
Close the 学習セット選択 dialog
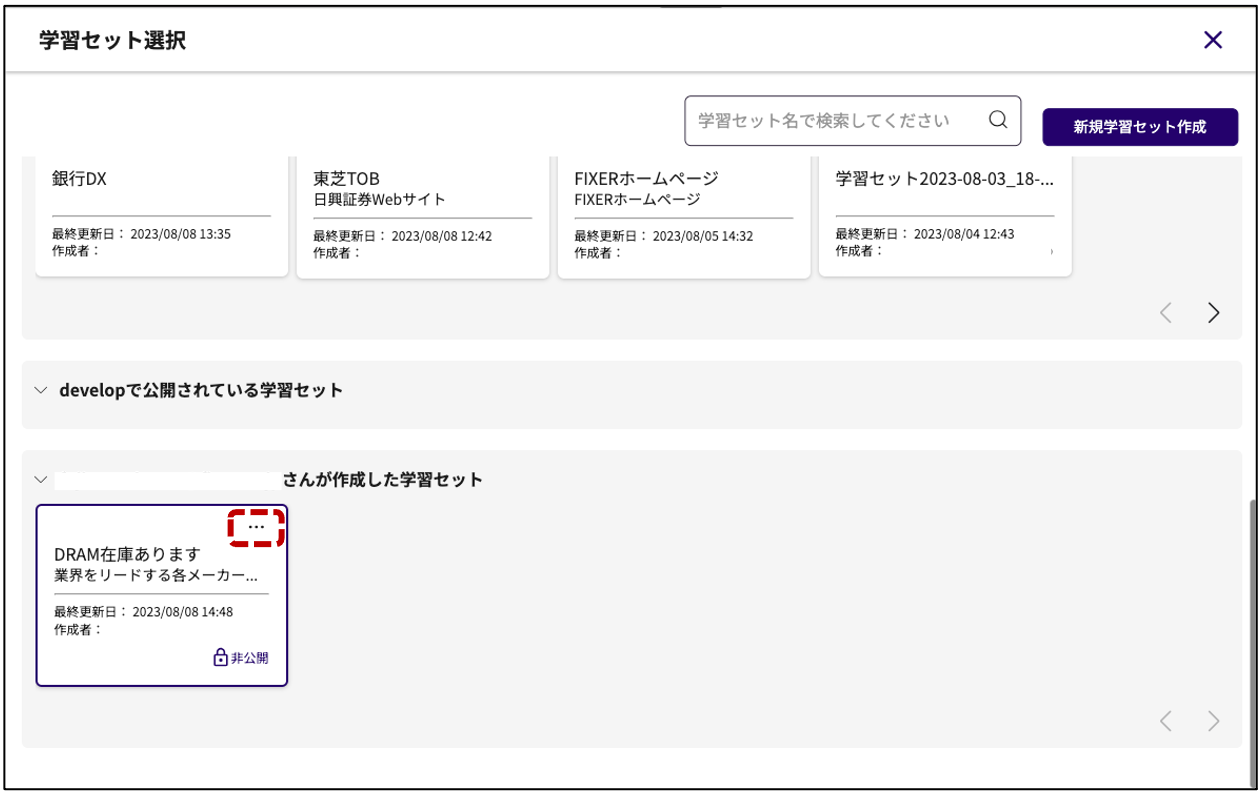click(x=1212, y=40)
